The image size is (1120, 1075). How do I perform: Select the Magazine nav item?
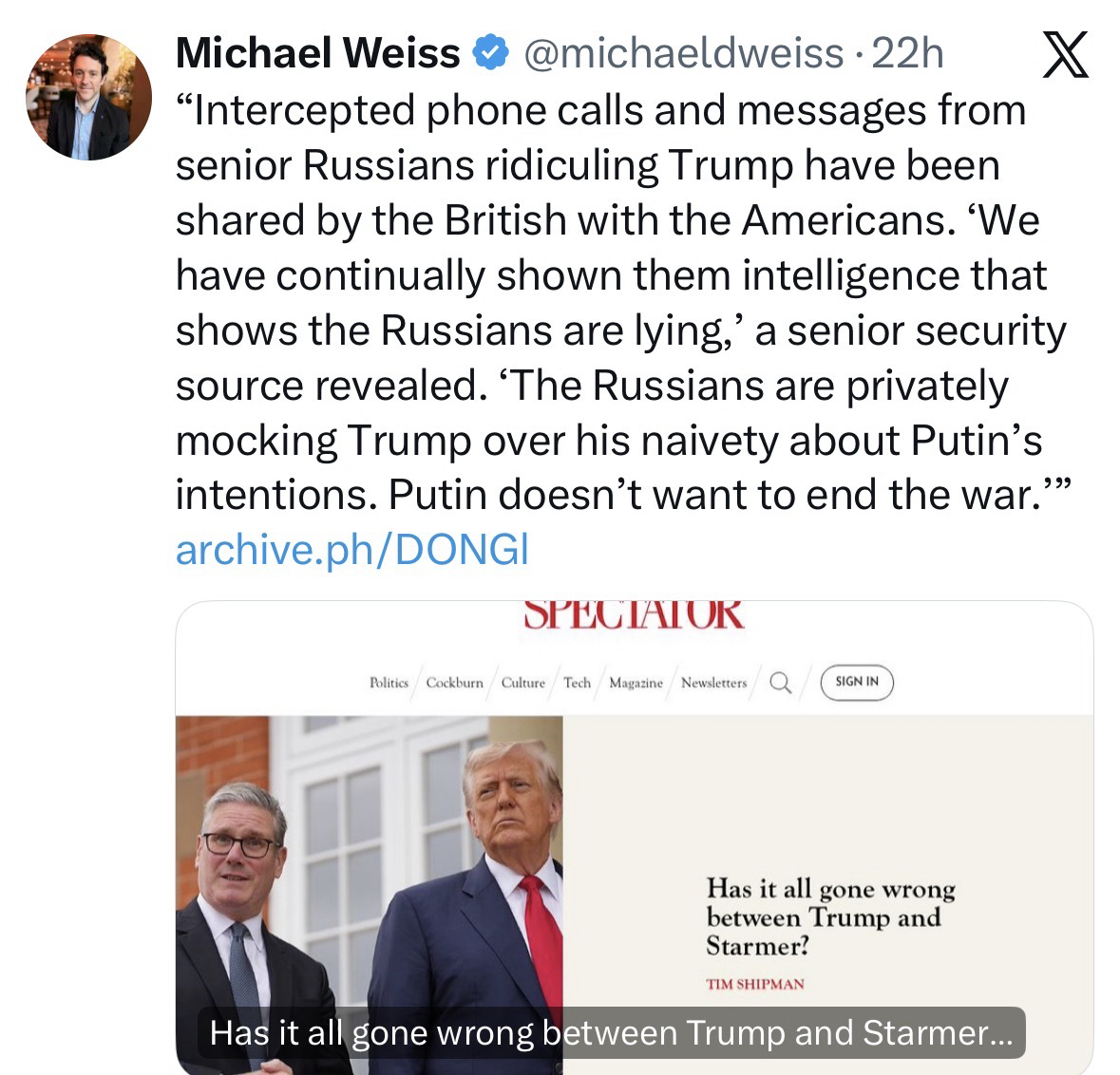[636, 683]
